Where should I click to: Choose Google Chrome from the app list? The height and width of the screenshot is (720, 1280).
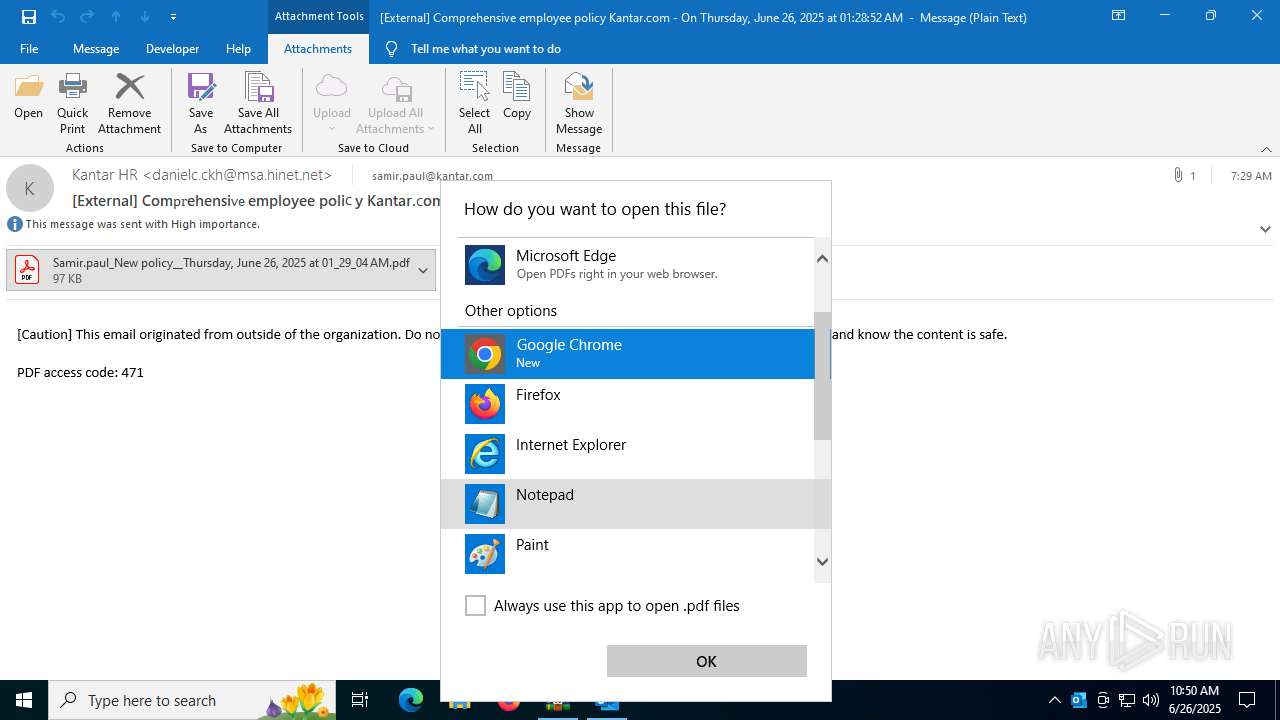click(x=628, y=354)
